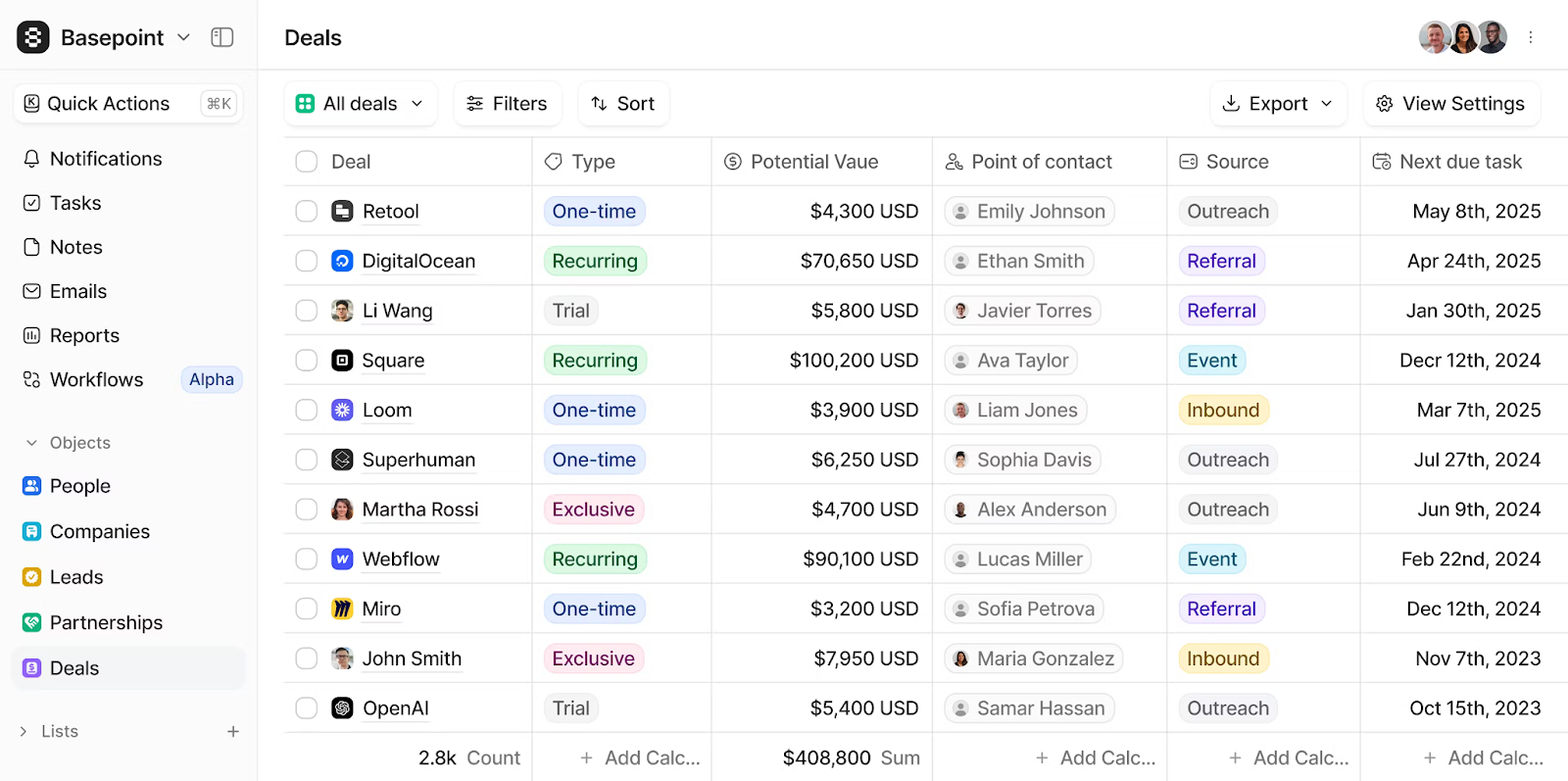1568x781 pixels.
Task: Click the Notifications bell icon
Action: coord(32,159)
